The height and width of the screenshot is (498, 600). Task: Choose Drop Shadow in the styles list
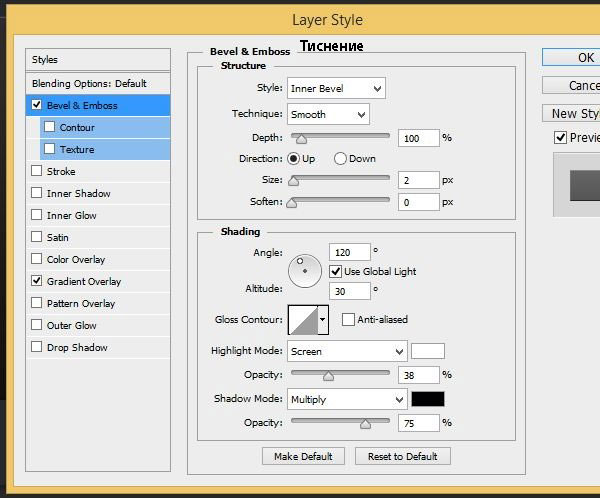[76, 348]
